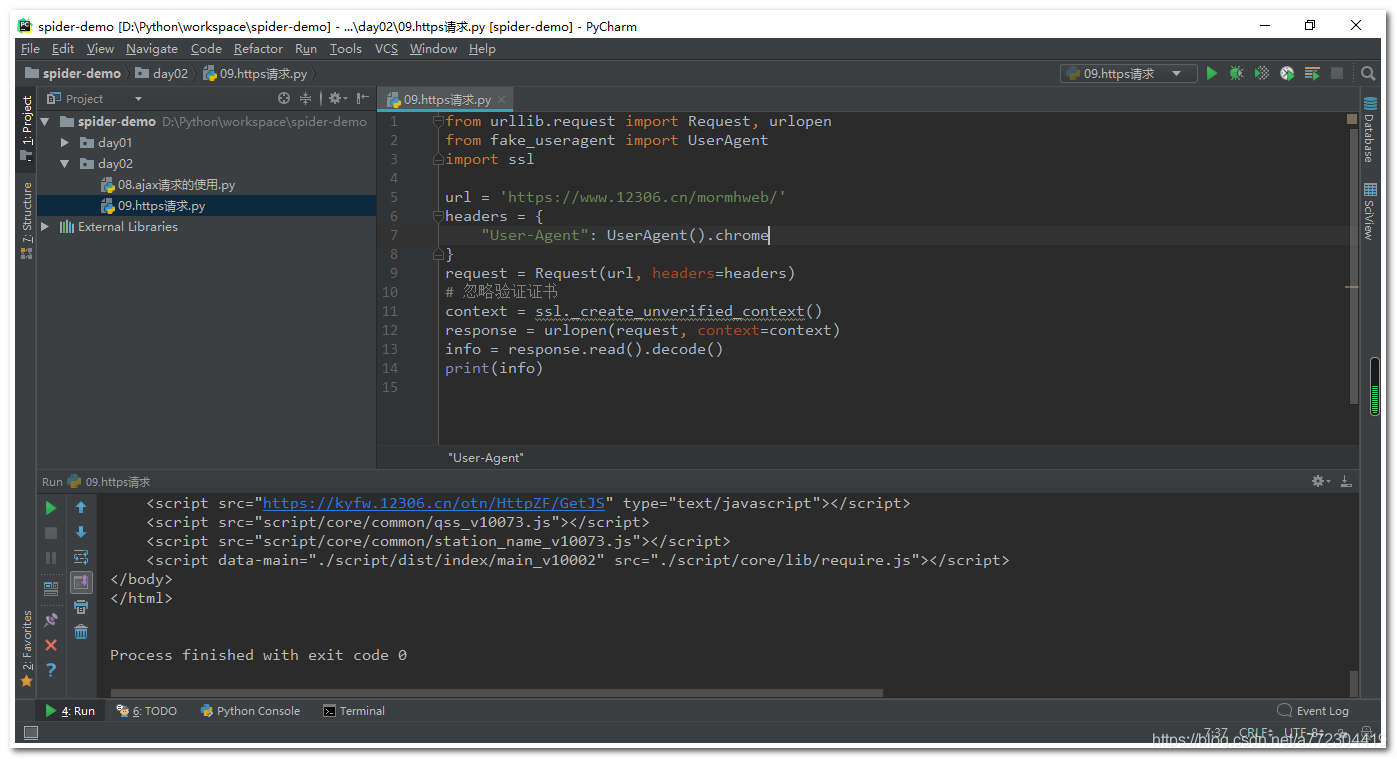The width and height of the screenshot is (1397, 759).
Task: Open the 7: Structure side tab
Action: [x=27, y=220]
